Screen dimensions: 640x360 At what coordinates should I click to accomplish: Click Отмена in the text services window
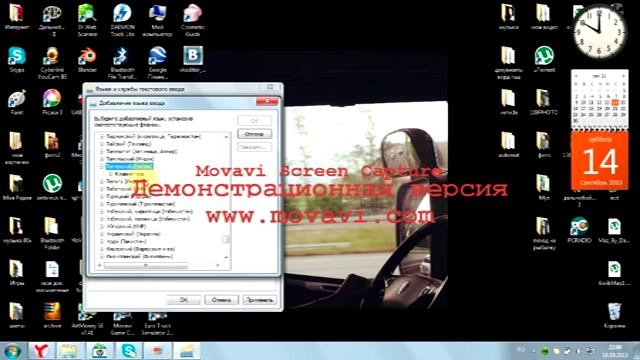pyautogui.click(x=221, y=300)
